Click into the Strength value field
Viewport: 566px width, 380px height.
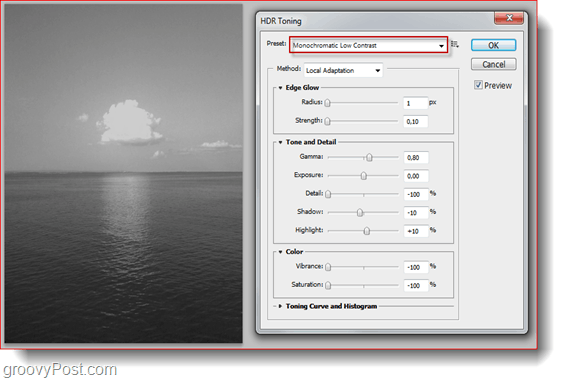pyautogui.click(x=415, y=122)
